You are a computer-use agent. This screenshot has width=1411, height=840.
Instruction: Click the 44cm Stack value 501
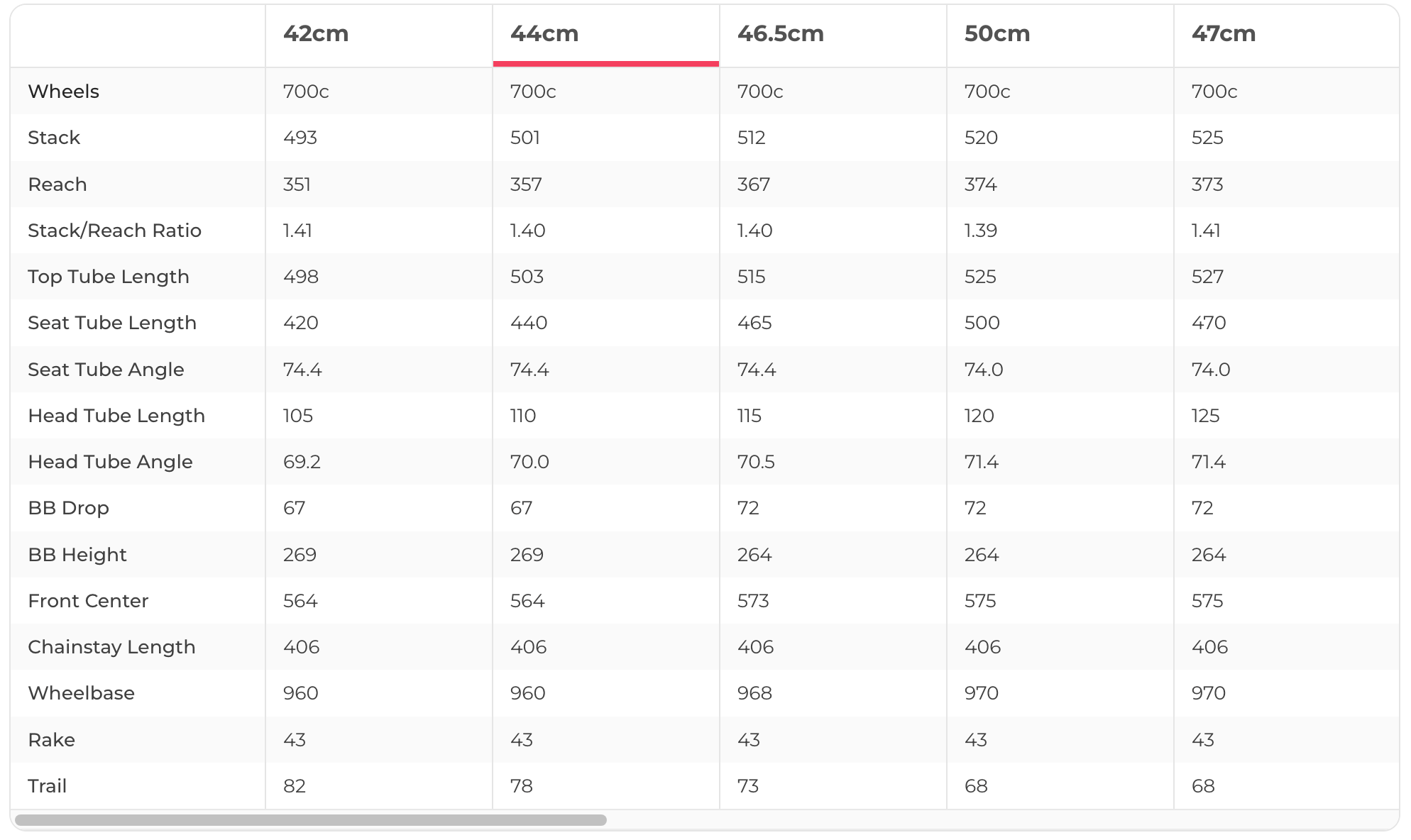tap(525, 138)
